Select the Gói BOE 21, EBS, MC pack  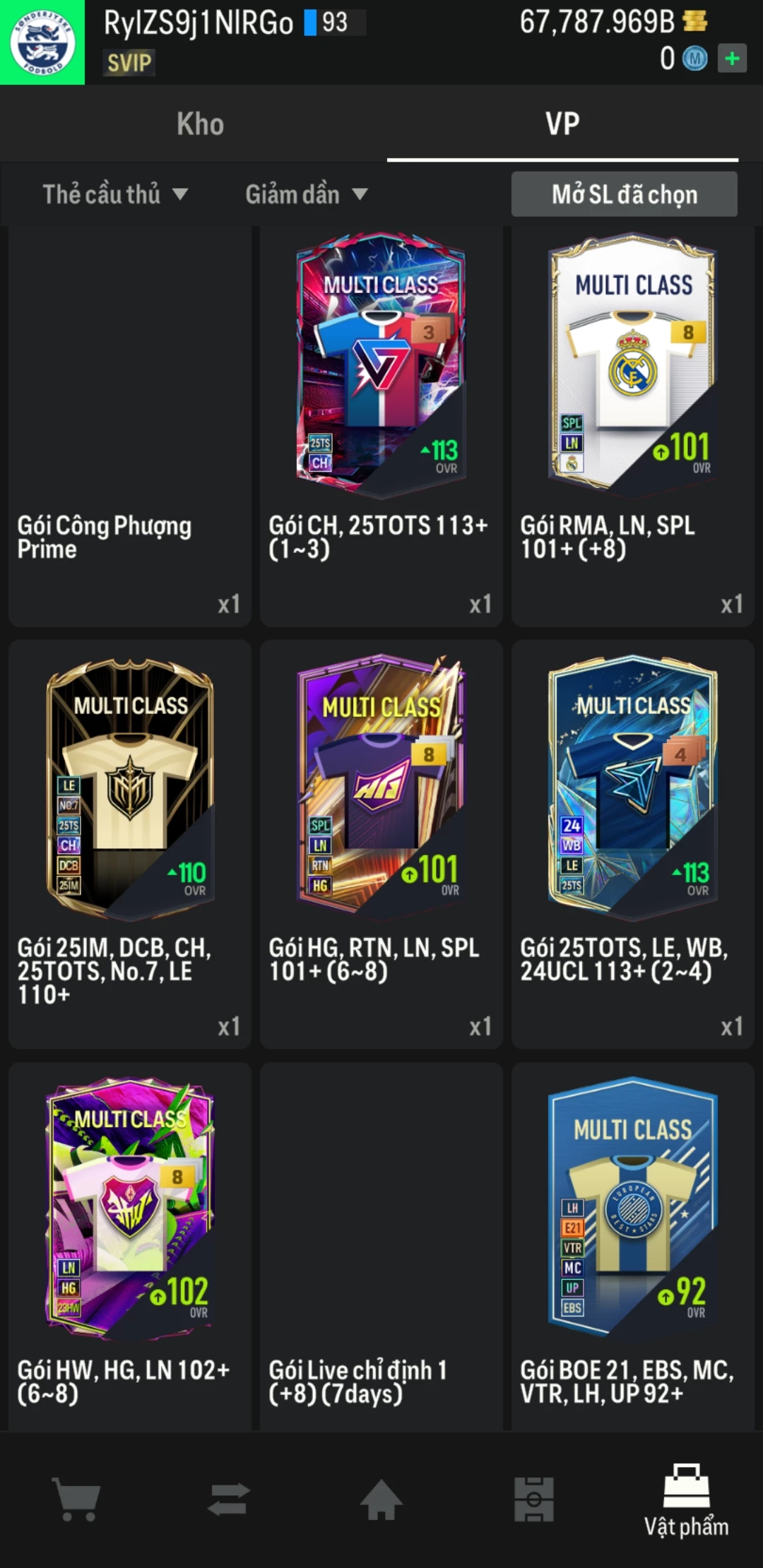[x=633, y=1247]
